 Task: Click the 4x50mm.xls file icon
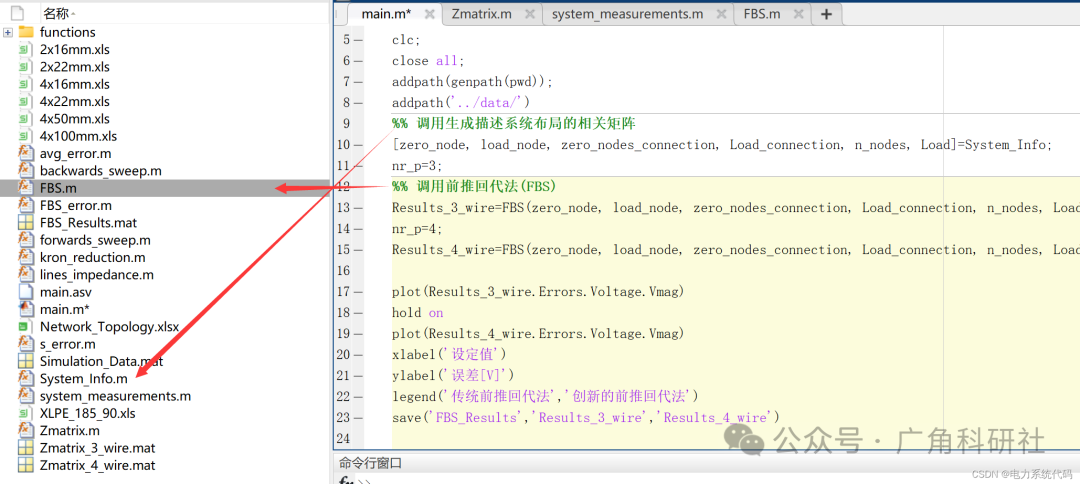click(x=25, y=118)
